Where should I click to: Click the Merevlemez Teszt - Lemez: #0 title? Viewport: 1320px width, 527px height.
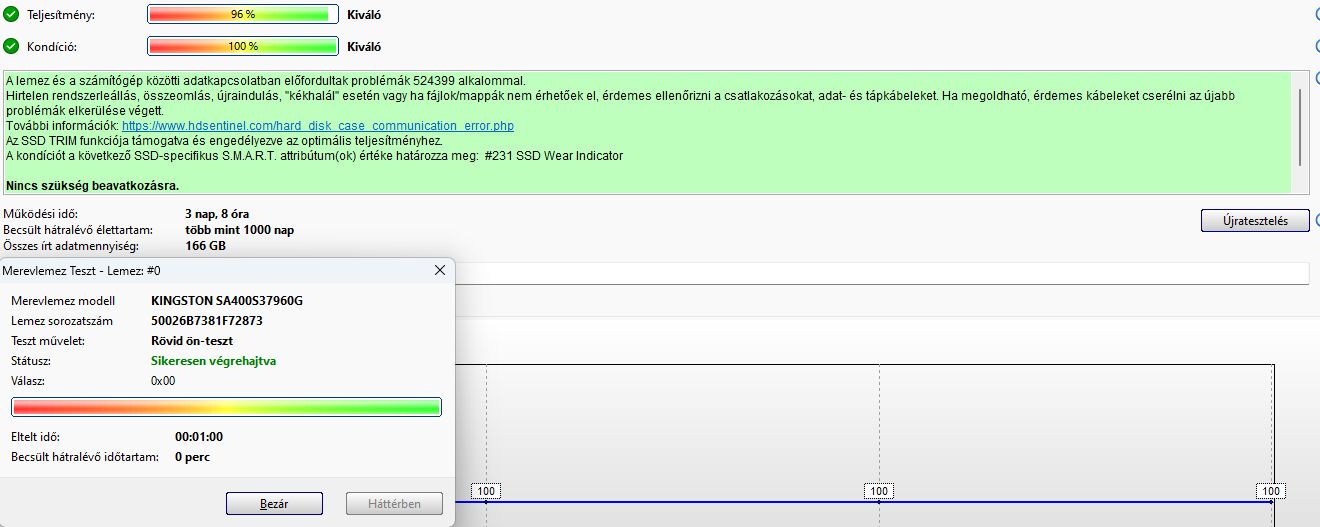pyautogui.click(x=83, y=270)
